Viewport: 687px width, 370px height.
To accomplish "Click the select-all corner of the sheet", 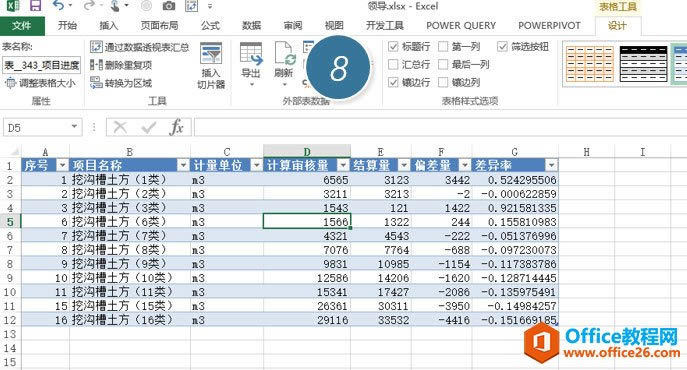I will point(10,152).
